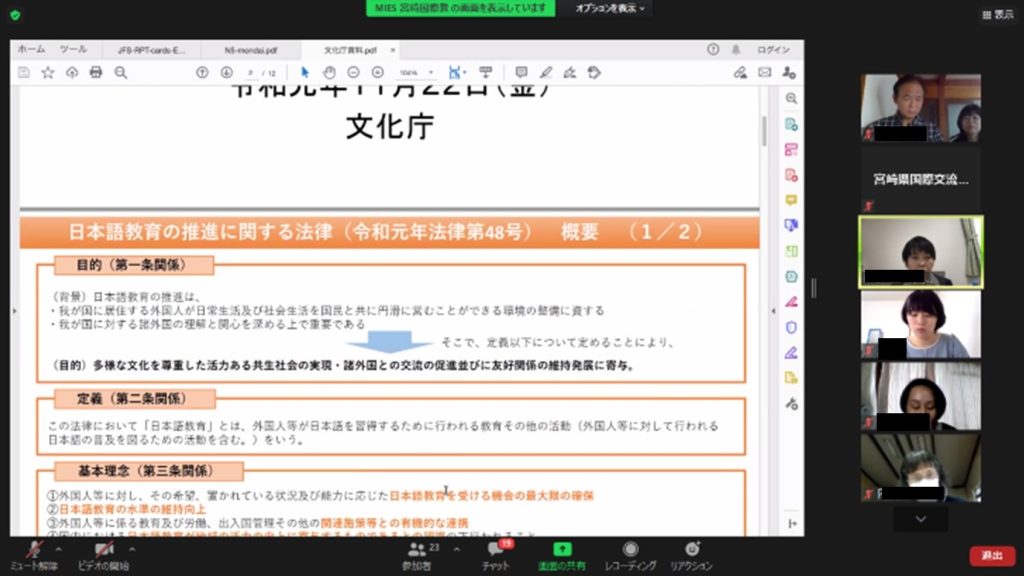Save the PDF with the disk icon
Image resolution: width=1024 pixels, height=576 pixels.
(x=24, y=72)
